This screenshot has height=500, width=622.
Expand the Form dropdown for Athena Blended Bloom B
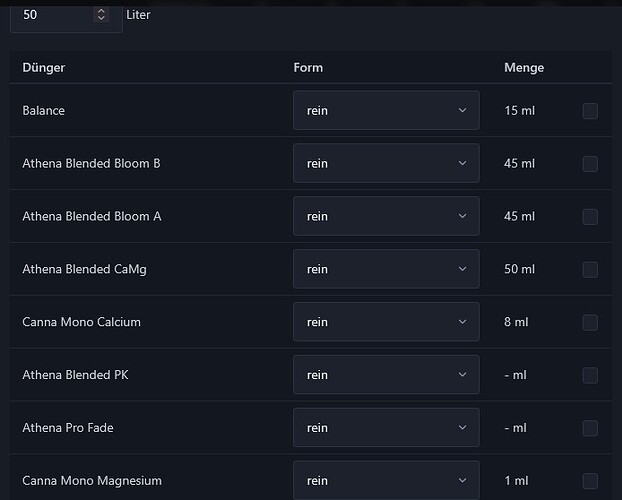pos(385,164)
